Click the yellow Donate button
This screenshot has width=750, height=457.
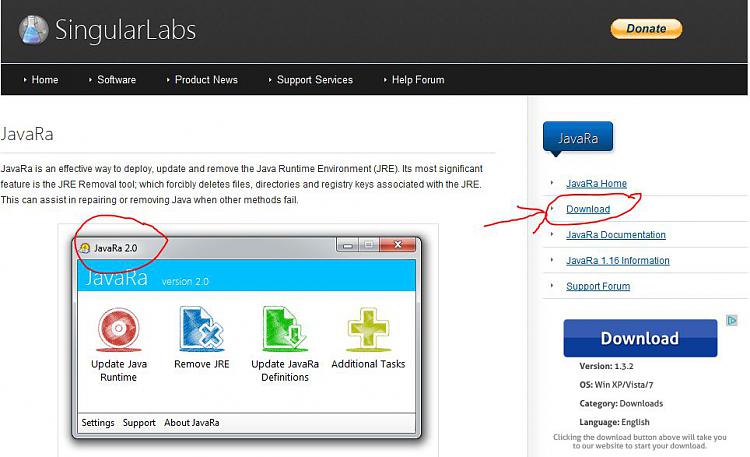[646, 29]
